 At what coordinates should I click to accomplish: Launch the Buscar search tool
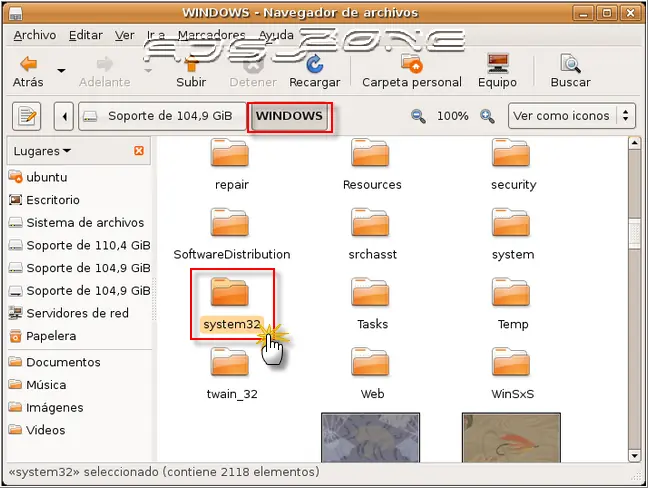(570, 71)
